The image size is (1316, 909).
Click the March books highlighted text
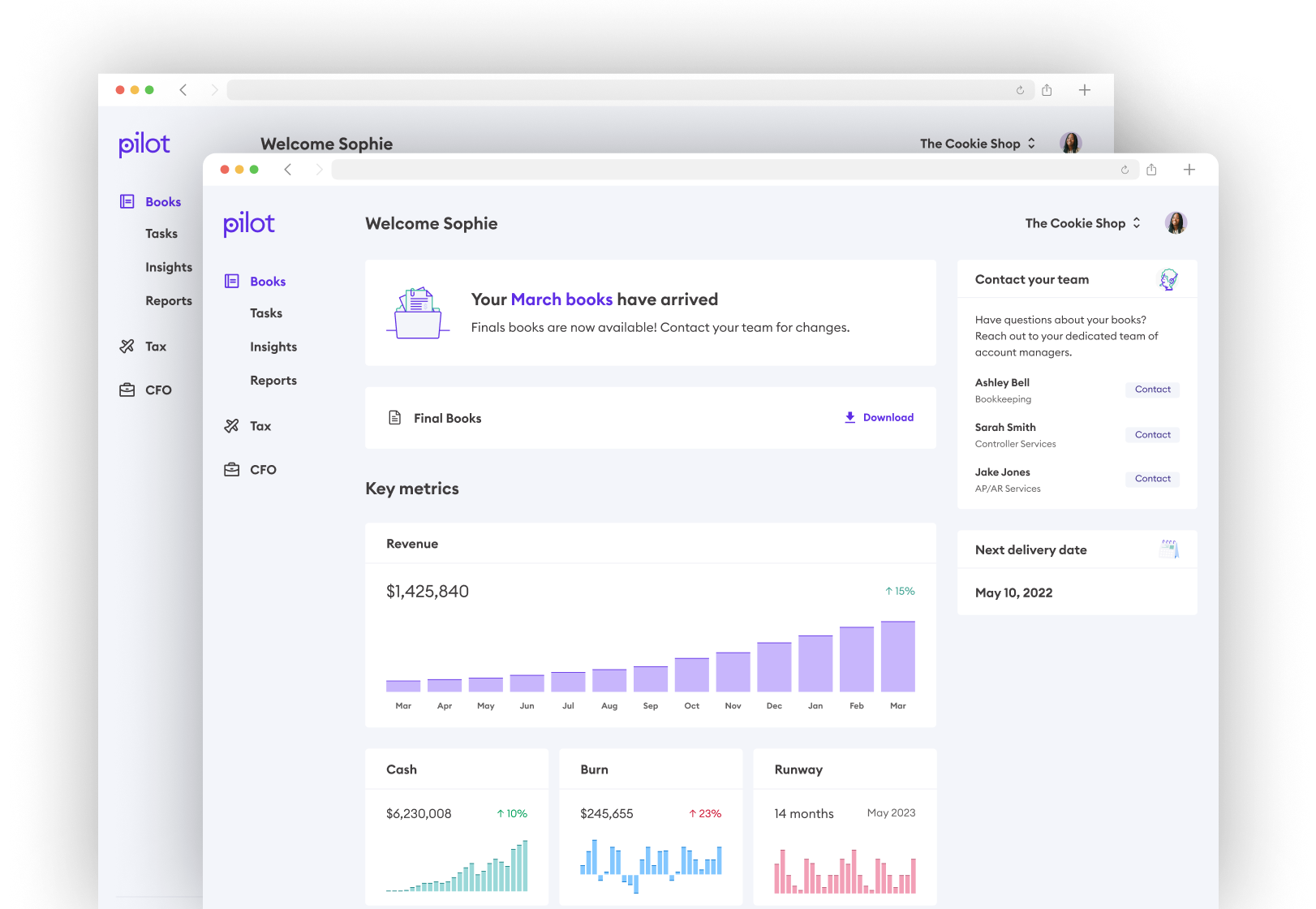(561, 299)
